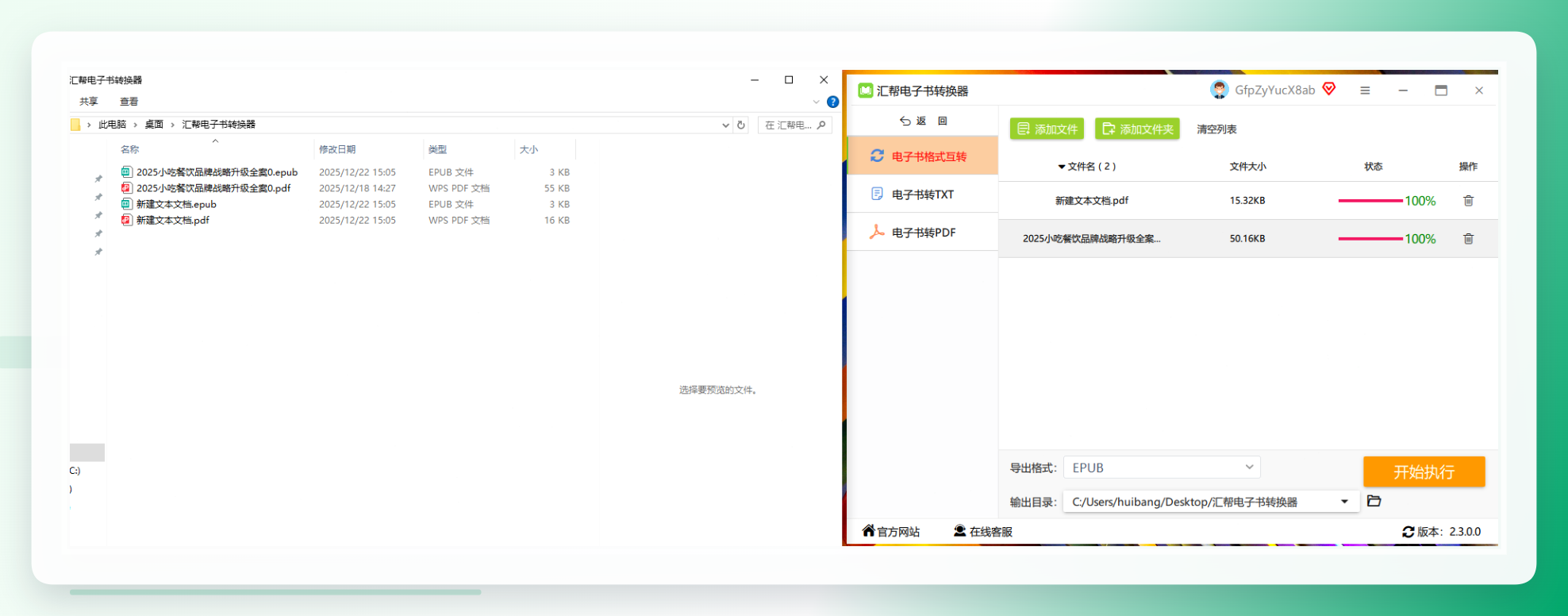Select file 新建文本文档.pdf in Explorer
1568x616 pixels.
tap(173, 220)
